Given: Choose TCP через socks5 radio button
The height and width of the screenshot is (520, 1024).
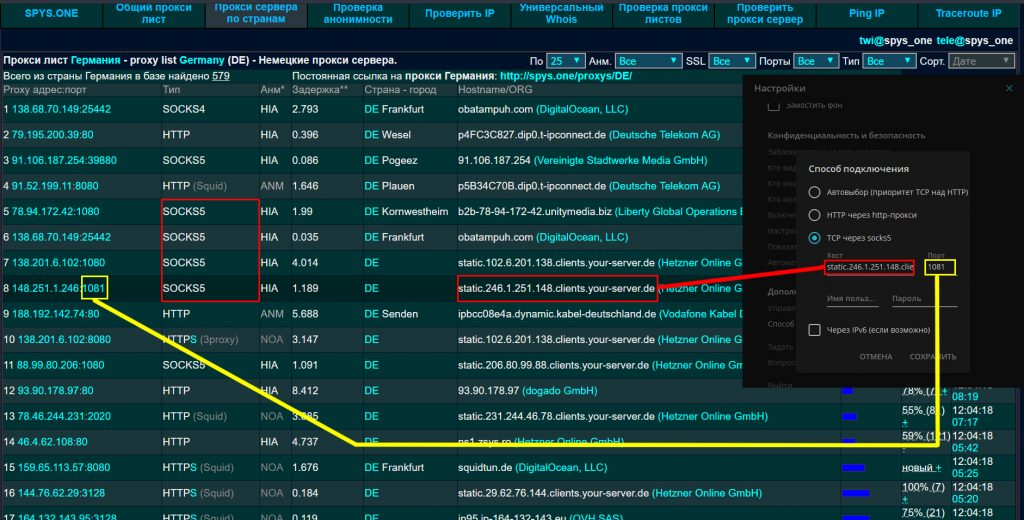Looking at the screenshot, I should (x=815, y=238).
